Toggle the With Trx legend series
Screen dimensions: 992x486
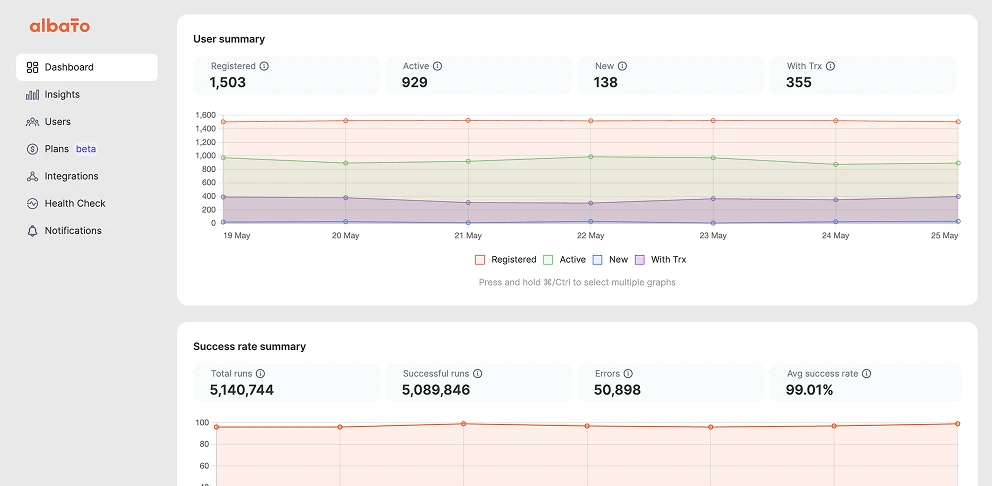coord(660,259)
